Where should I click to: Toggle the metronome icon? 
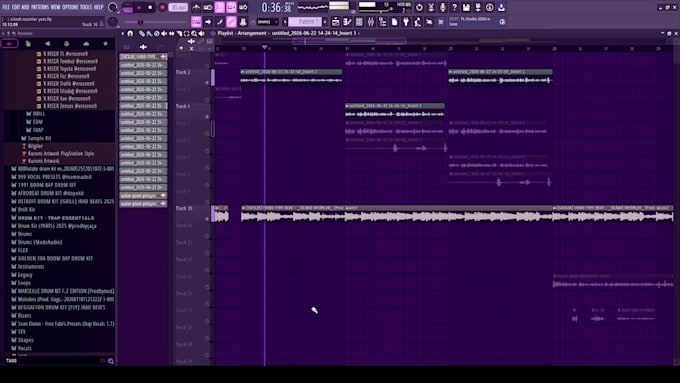196,7
